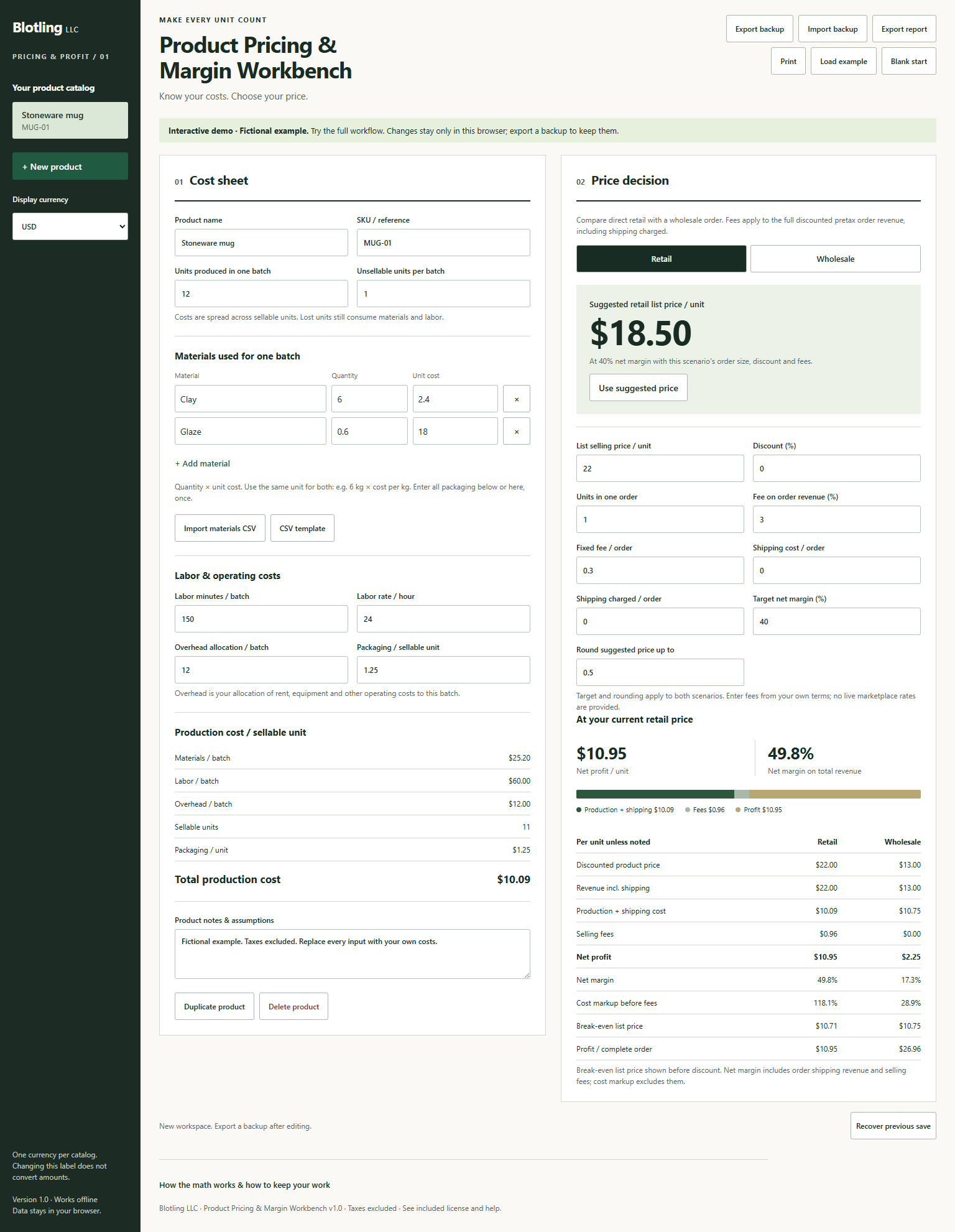Click the profit breakdown bar
Image resolution: width=955 pixels, height=1232 pixels.
748,794
